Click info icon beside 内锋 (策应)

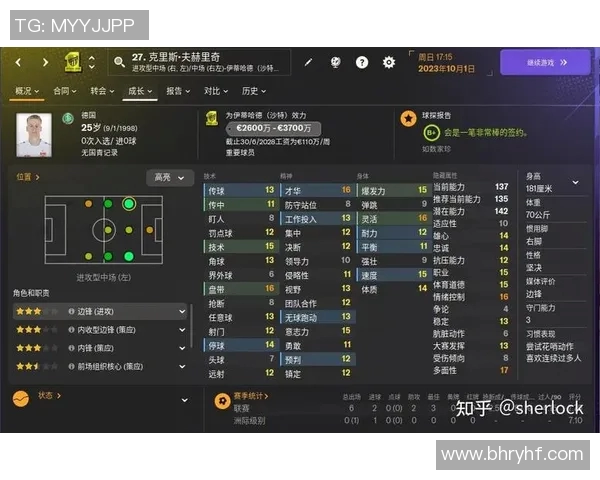(71, 348)
